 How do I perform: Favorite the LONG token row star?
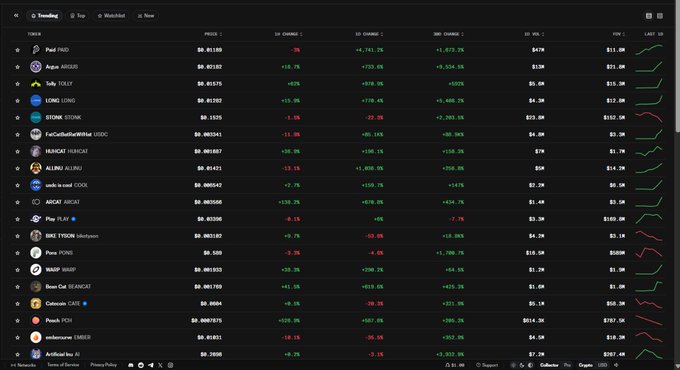click(17, 101)
